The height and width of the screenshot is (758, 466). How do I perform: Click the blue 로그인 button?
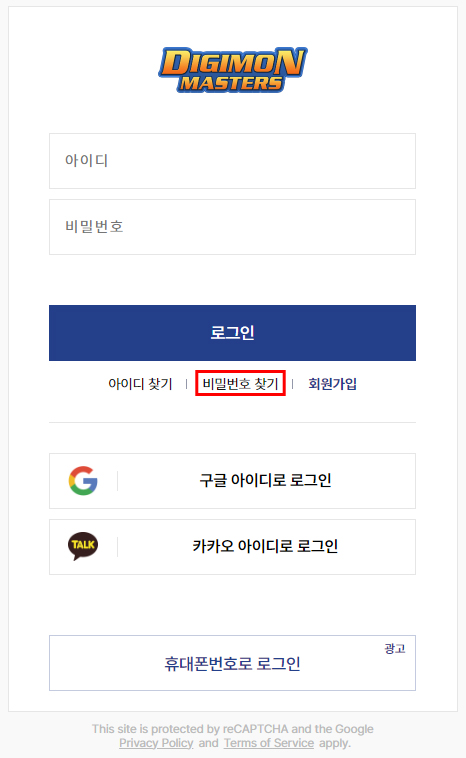pyautogui.click(x=233, y=333)
